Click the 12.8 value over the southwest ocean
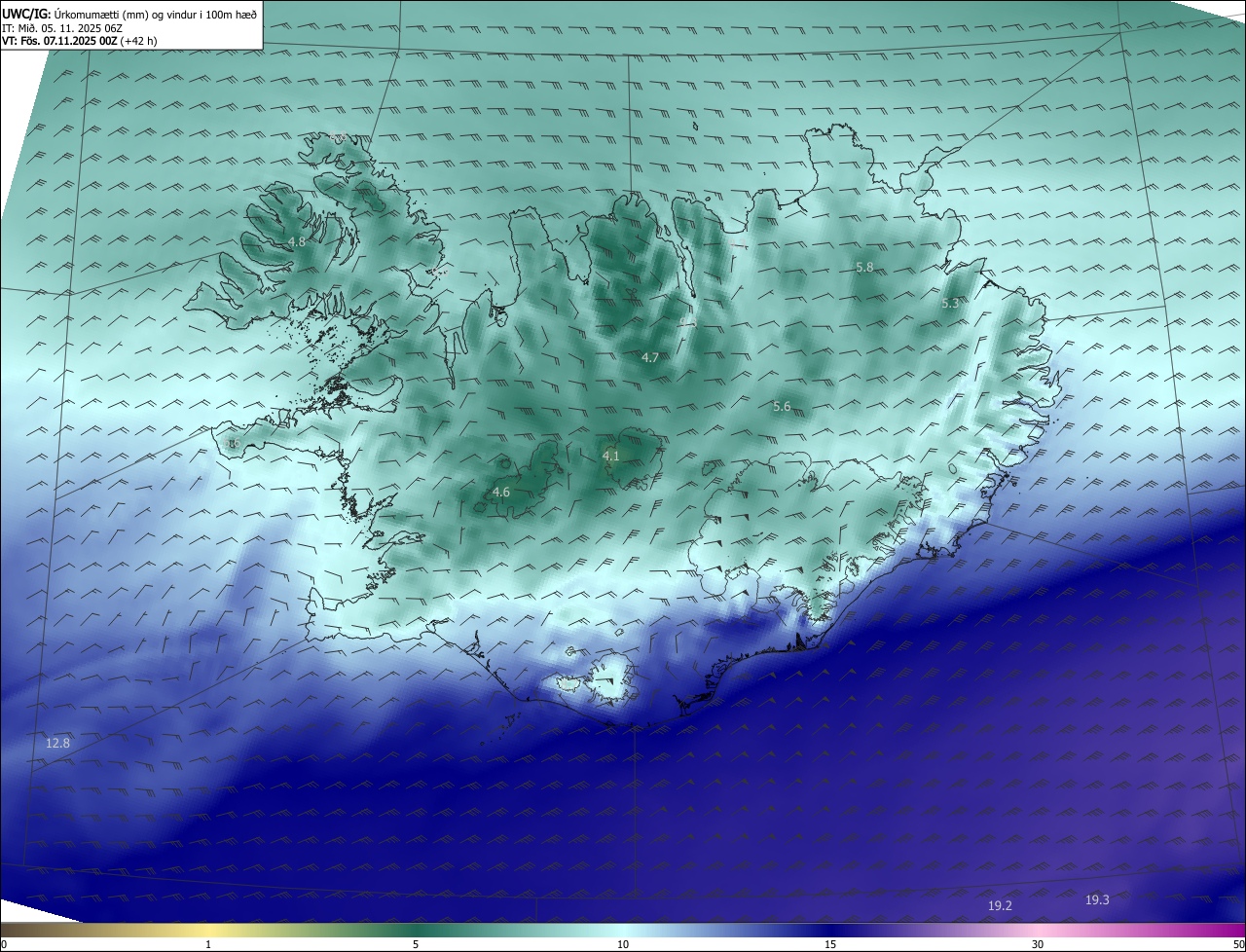The height and width of the screenshot is (952, 1246). pos(57,744)
